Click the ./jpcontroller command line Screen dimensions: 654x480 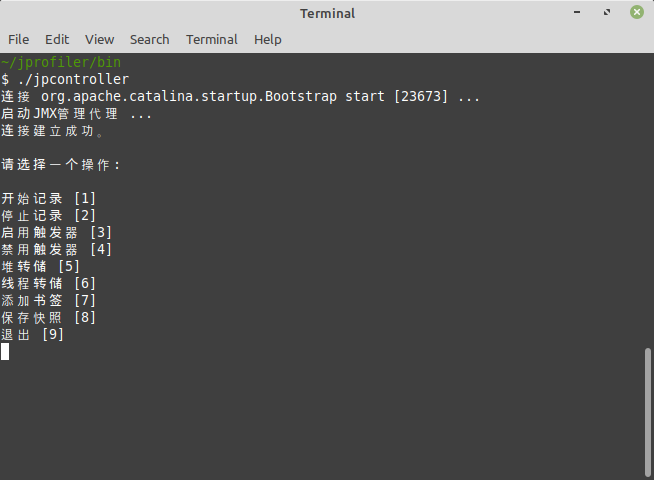65,79
